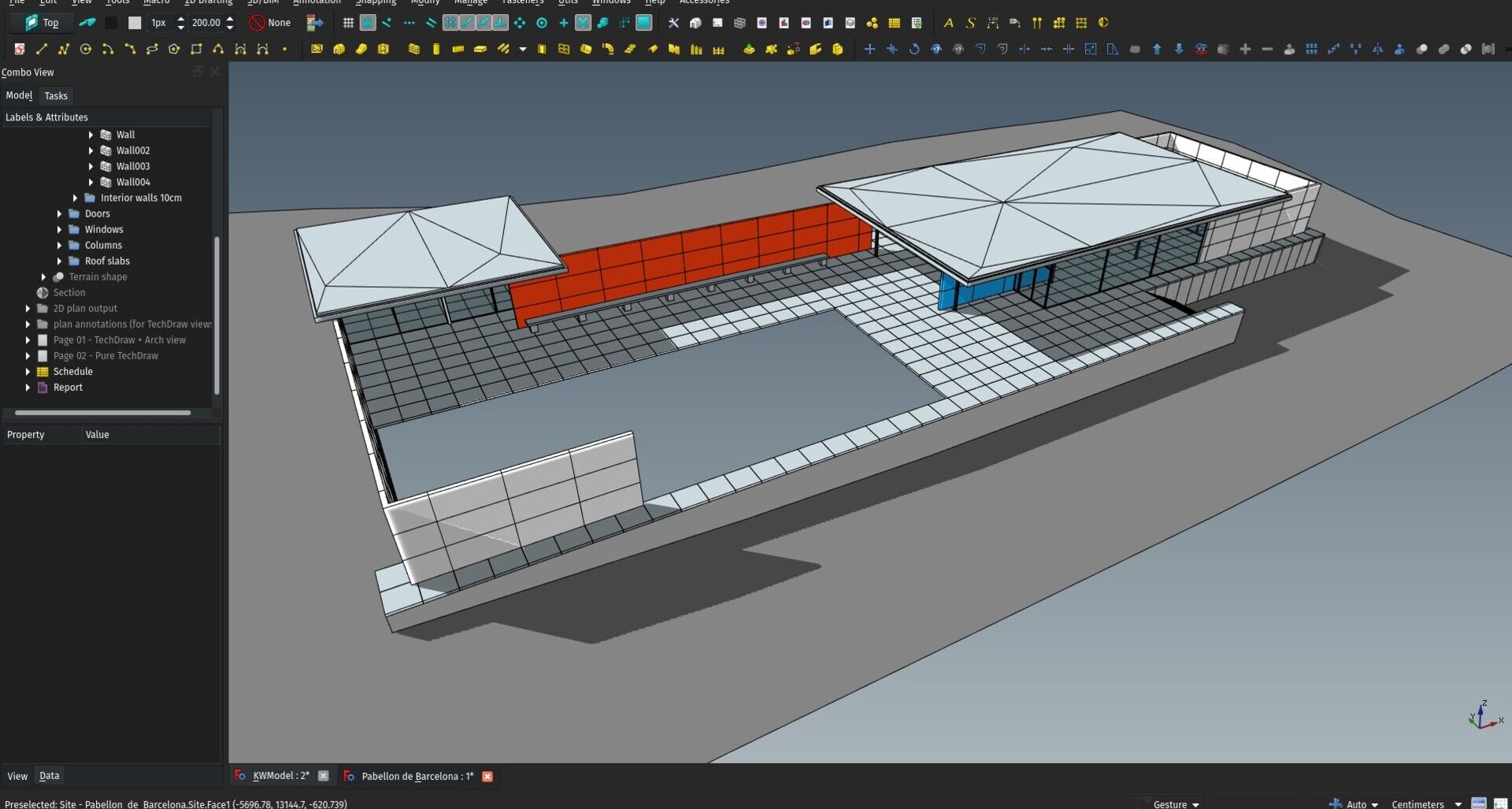Expand the Columns group

[59, 245]
